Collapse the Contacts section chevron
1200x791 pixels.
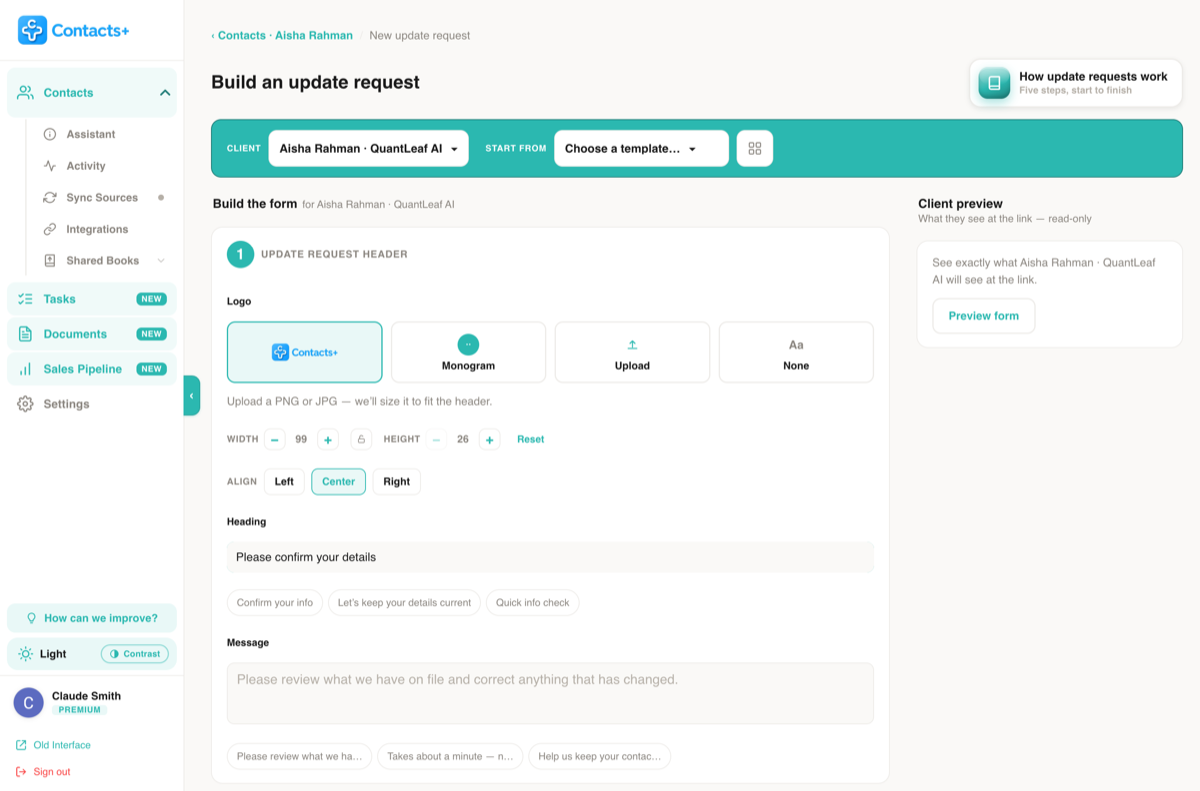tap(165, 93)
